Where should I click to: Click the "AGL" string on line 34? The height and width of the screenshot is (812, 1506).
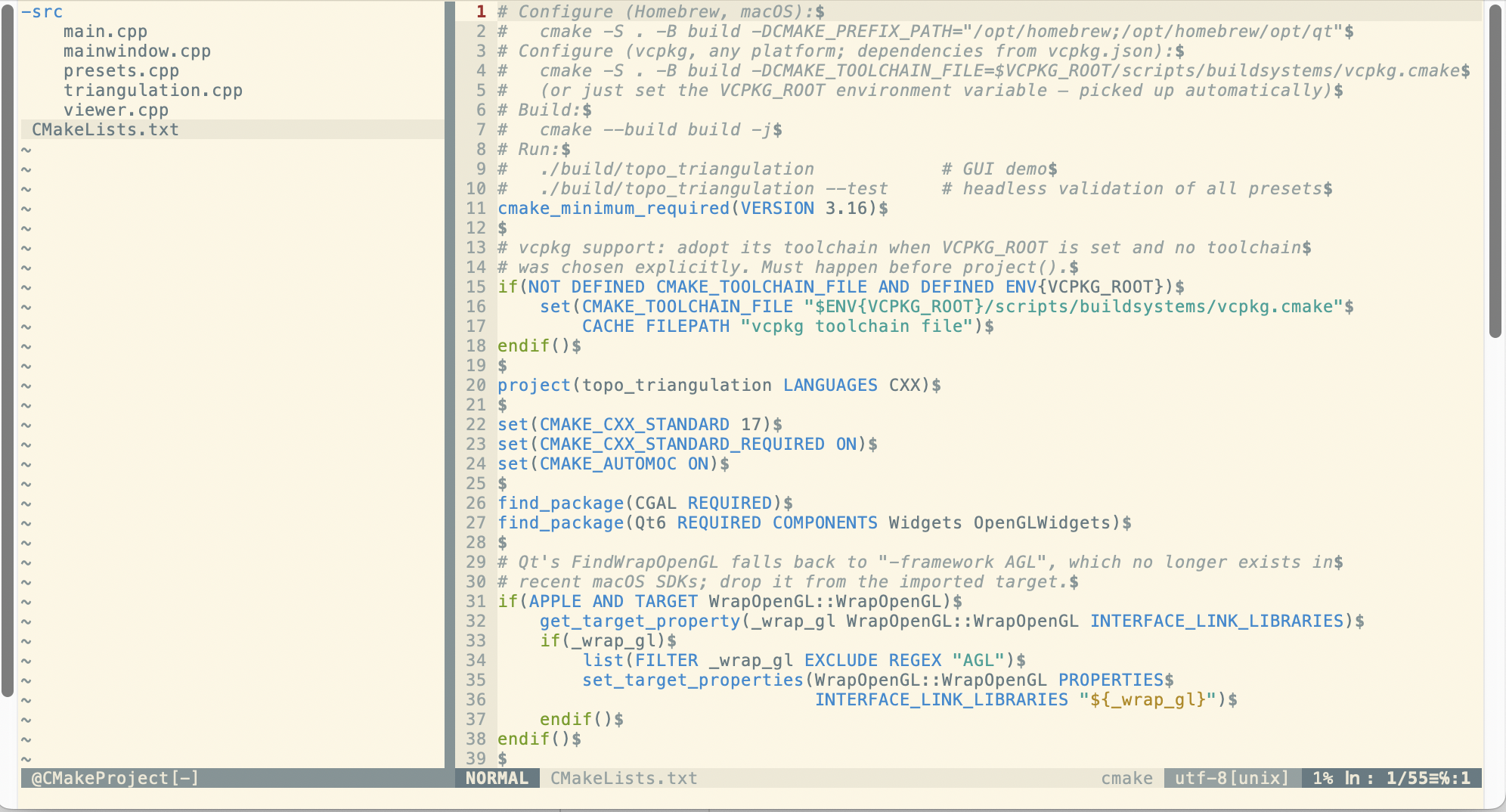point(978,661)
